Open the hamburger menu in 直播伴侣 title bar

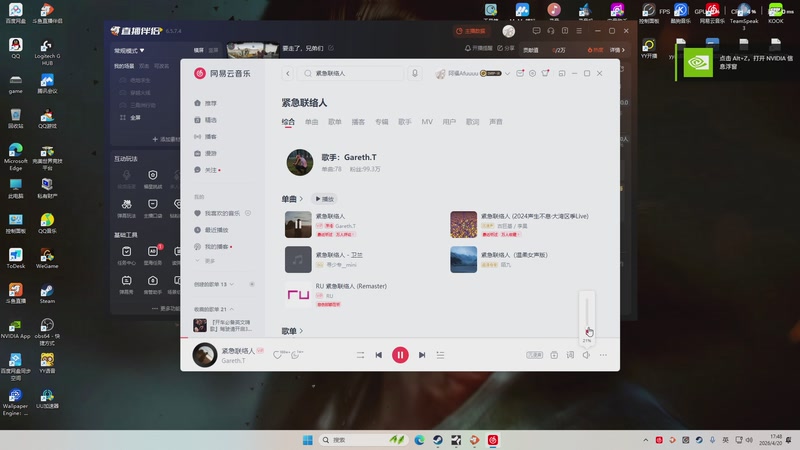[x=579, y=31]
